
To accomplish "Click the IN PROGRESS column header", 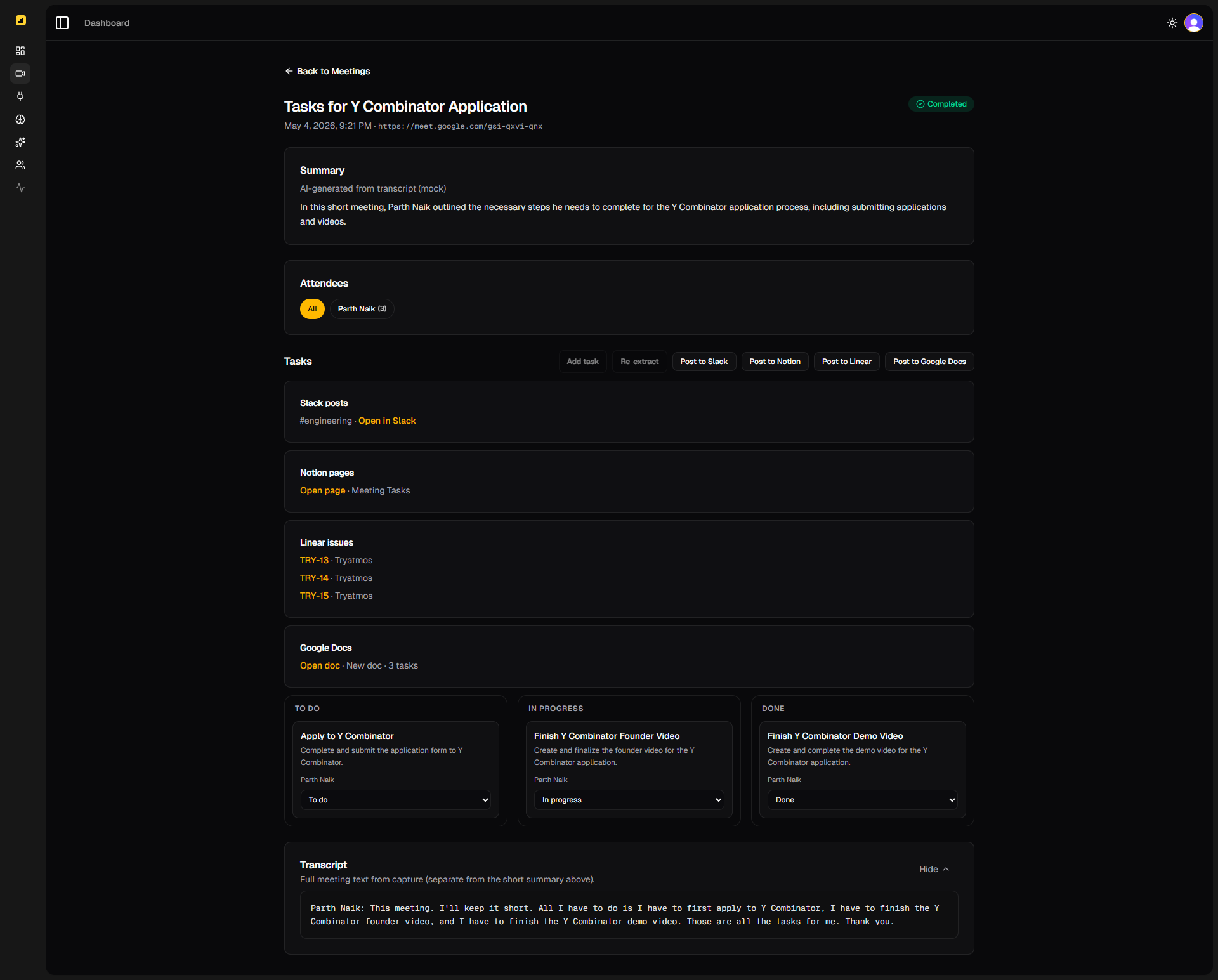I will 556,709.
